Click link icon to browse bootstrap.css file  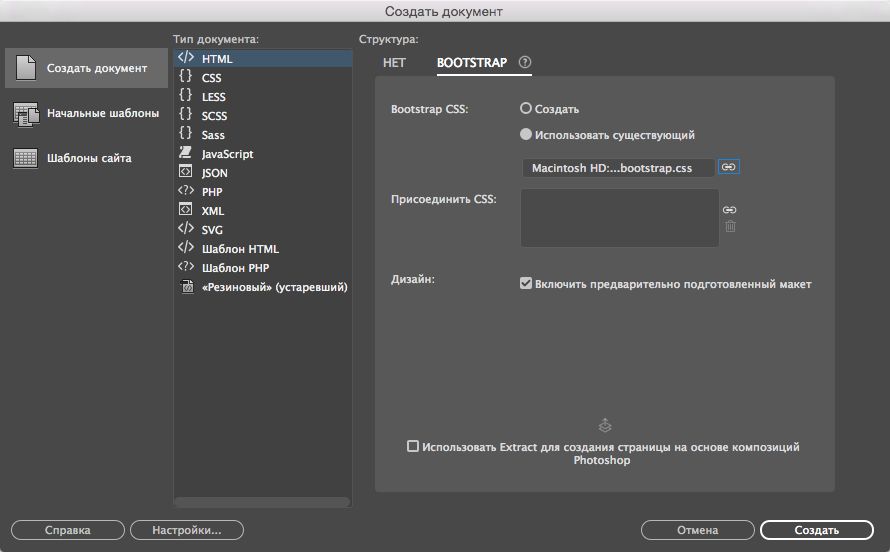729,167
